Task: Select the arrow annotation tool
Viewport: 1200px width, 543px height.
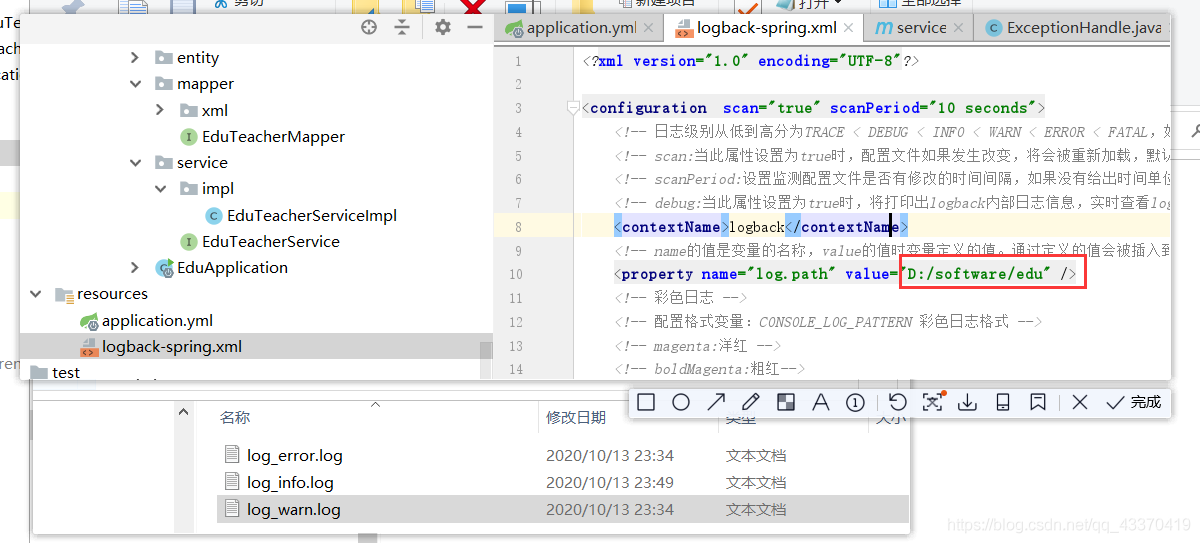Action: pyautogui.click(x=716, y=402)
